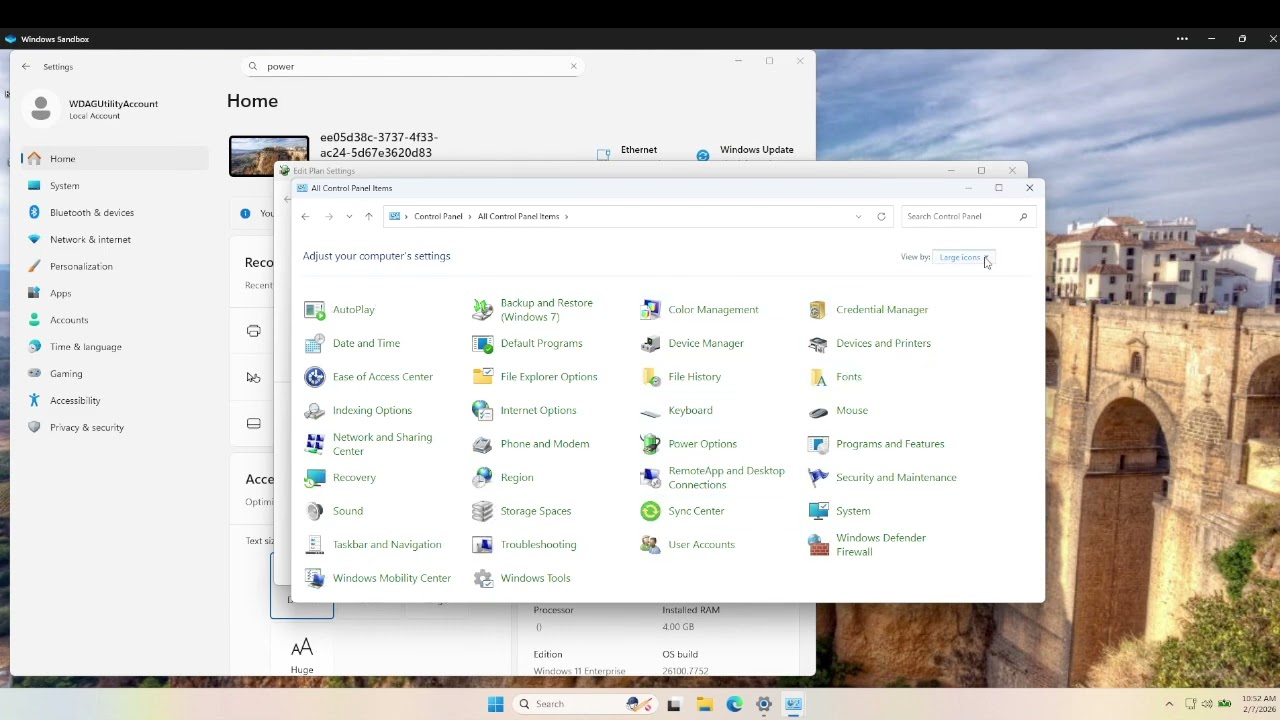Open the File History icon

pyautogui.click(x=651, y=377)
